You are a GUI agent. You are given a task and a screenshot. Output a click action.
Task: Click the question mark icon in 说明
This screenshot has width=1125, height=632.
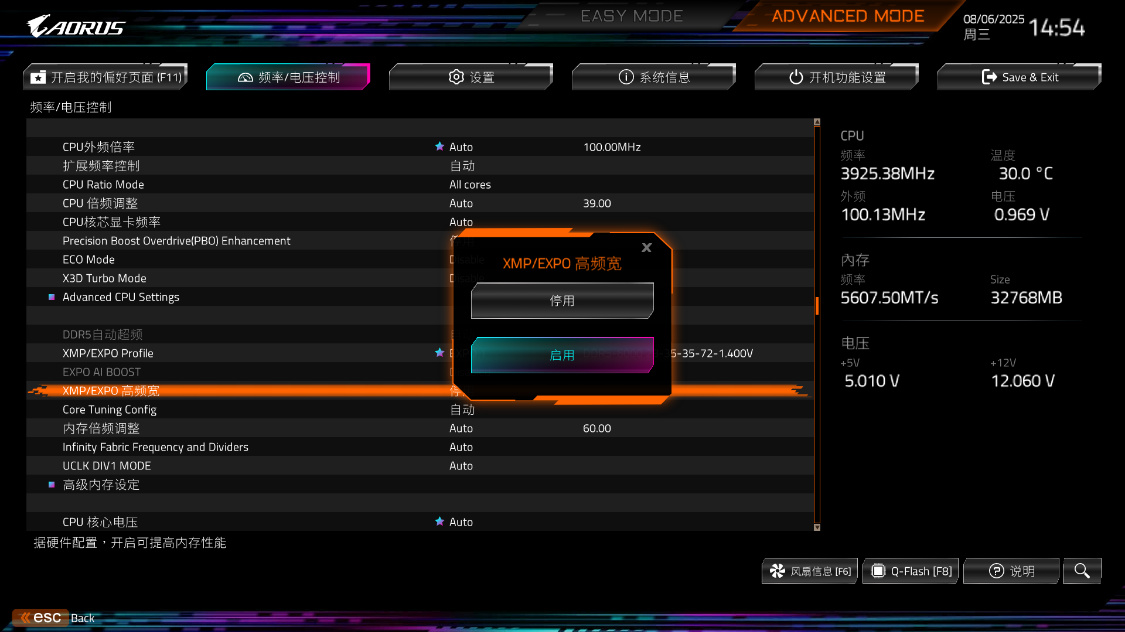(996, 571)
